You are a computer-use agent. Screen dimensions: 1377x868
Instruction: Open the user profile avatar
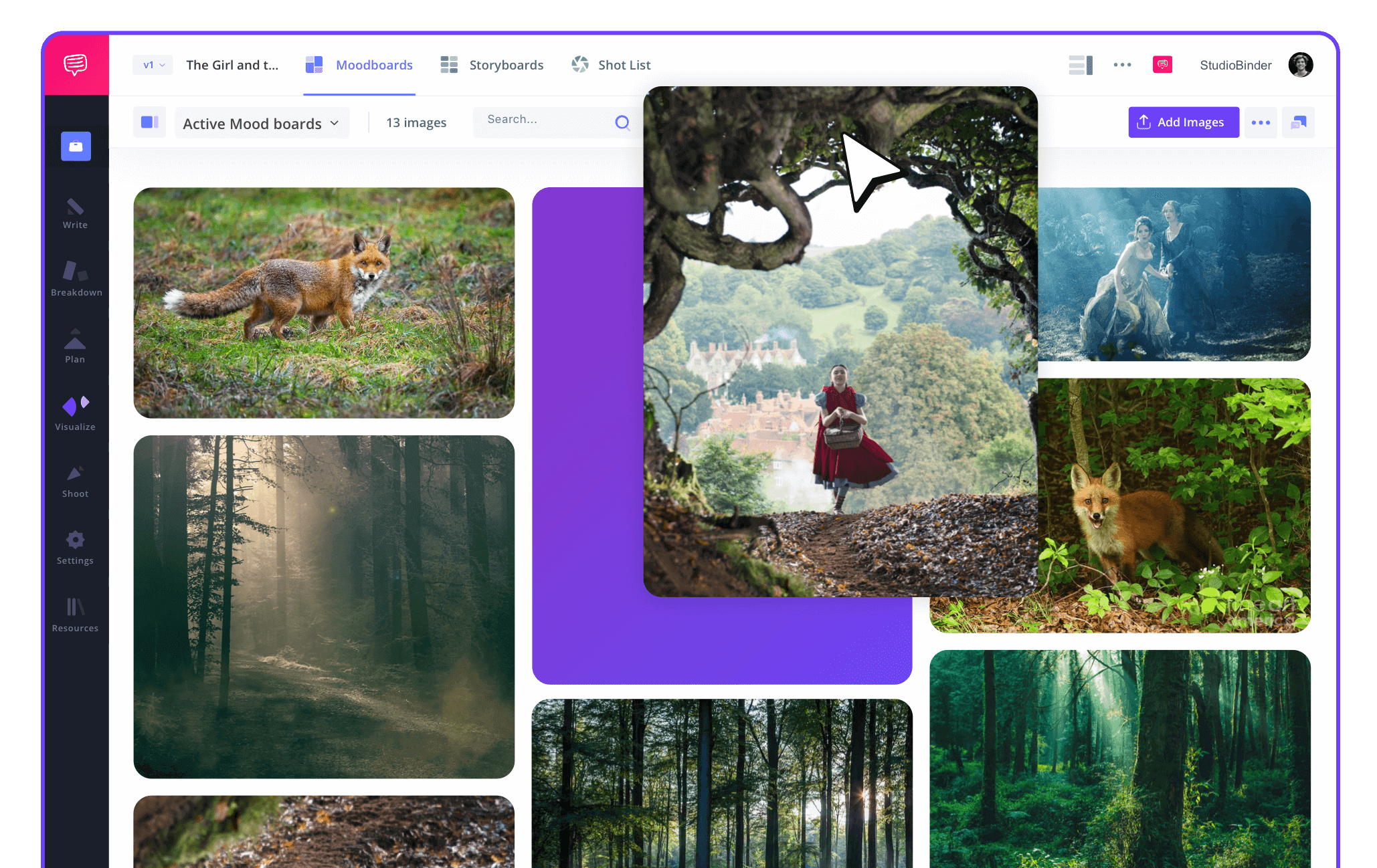(x=1301, y=65)
